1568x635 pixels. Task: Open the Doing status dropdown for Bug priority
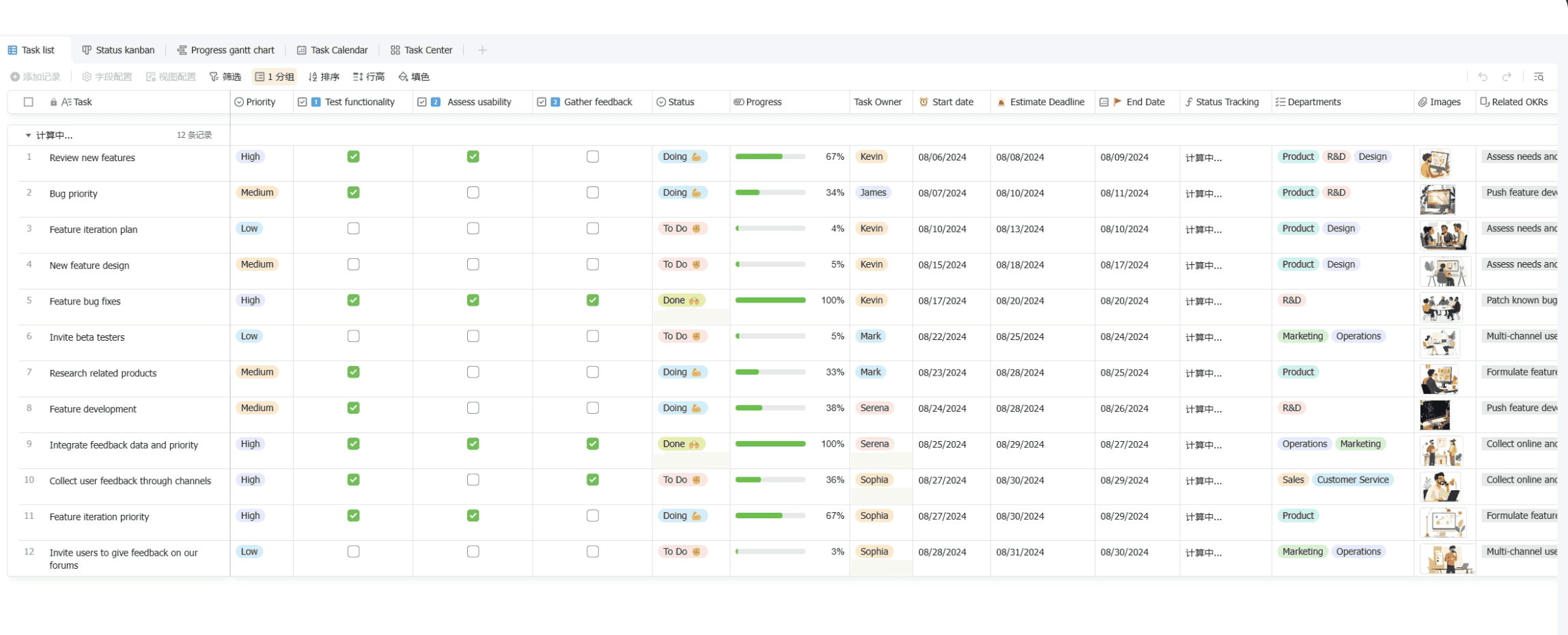pyautogui.click(x=682, y=193)
